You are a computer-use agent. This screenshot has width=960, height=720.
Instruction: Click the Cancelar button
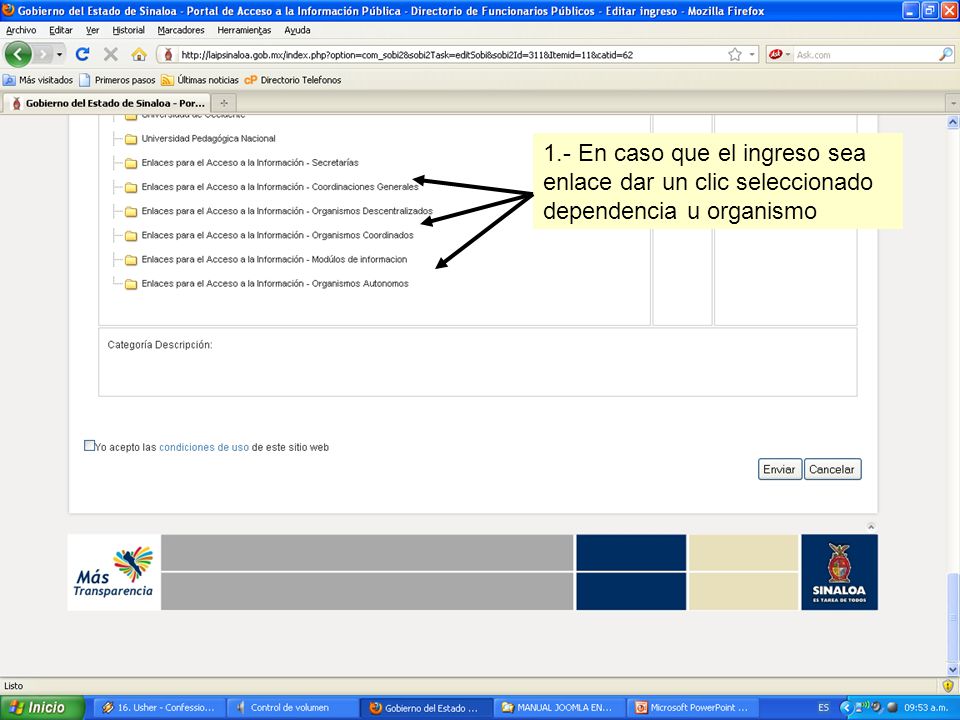[832, 469]
